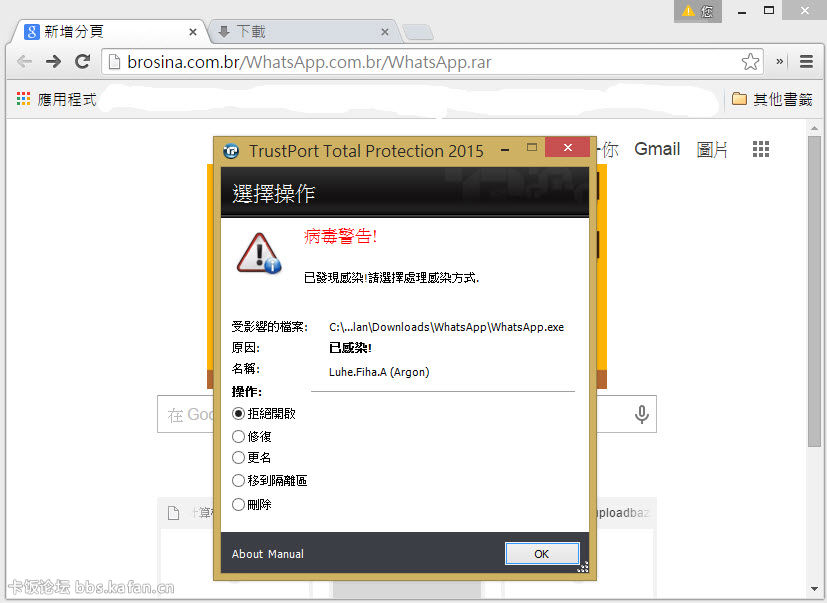Image resolution: width=827 pixels, height=603 pixels.
Task: Bookmark page with the star icon
Action: click(x=750, y=62)
